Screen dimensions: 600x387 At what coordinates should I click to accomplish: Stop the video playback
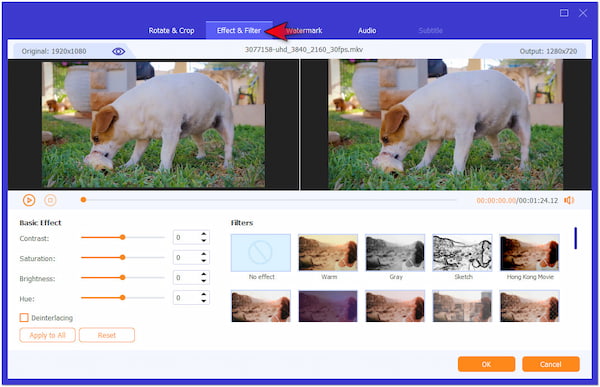tap(50, 200)
